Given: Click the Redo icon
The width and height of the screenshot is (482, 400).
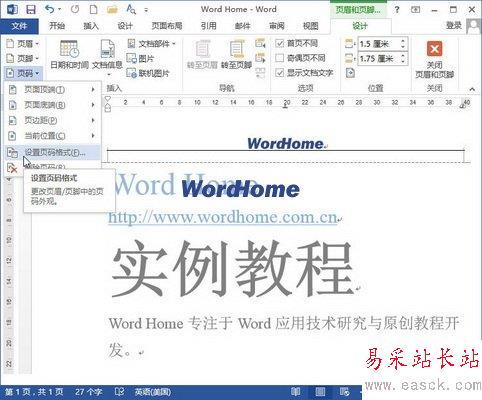Looking at the screenshot, I should 75,9.
